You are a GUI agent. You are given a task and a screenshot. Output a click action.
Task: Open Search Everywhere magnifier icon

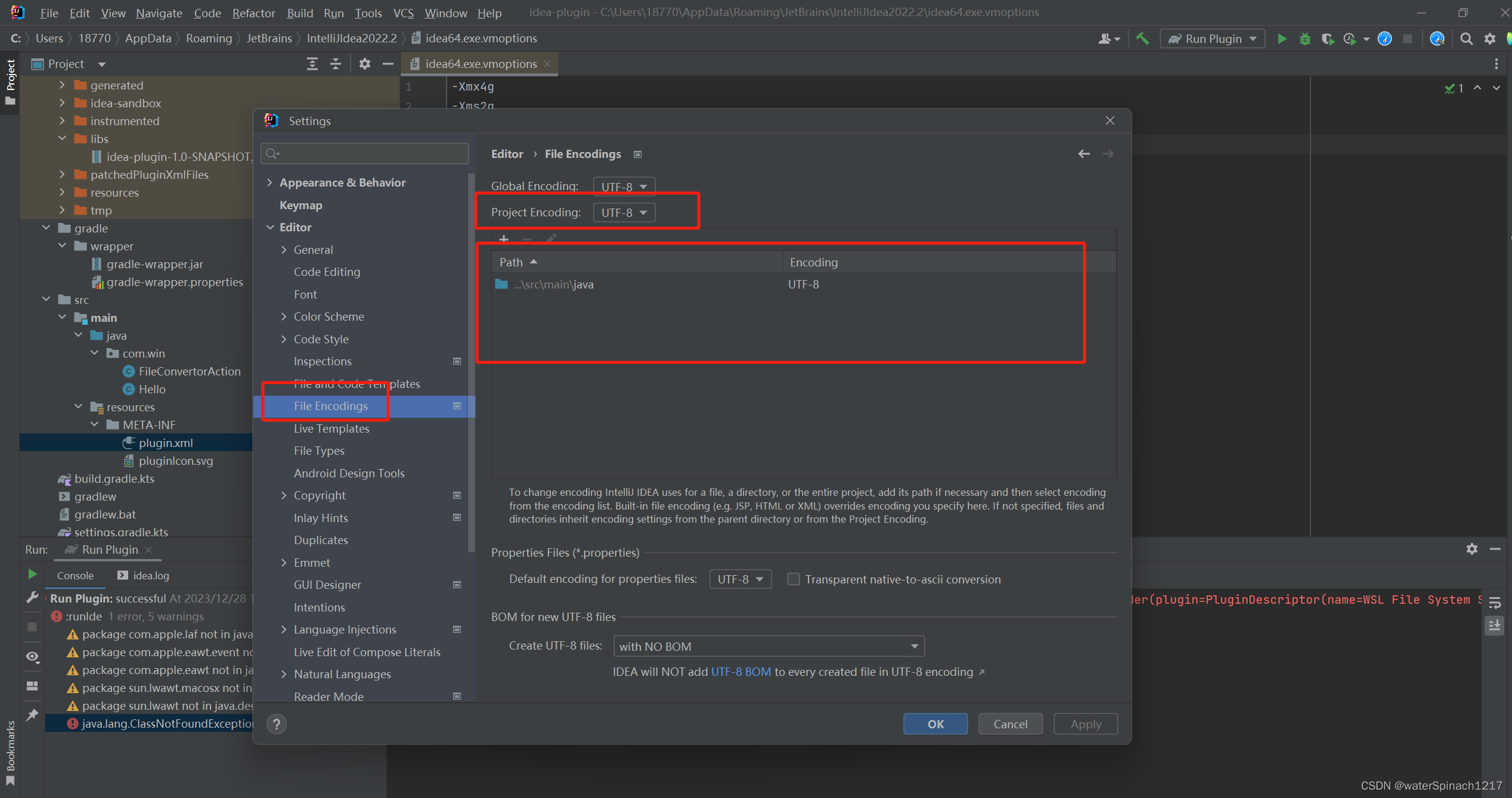click(1466, 39)
